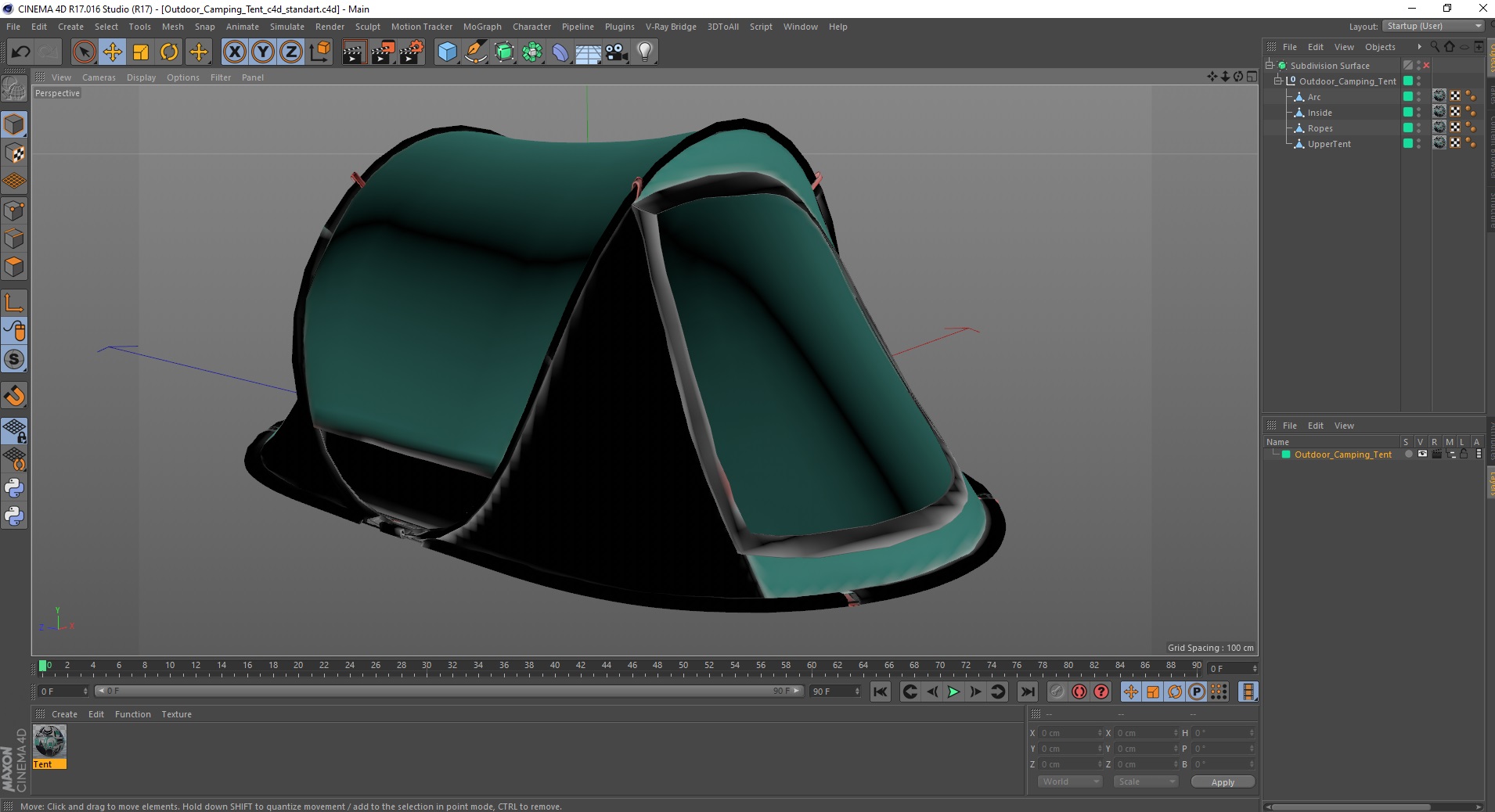This screenshot has height=812, width=1495.
Task: Toggle layer visibility for Outdoor_Camping_Tent
Action: tap(1422, 455)
